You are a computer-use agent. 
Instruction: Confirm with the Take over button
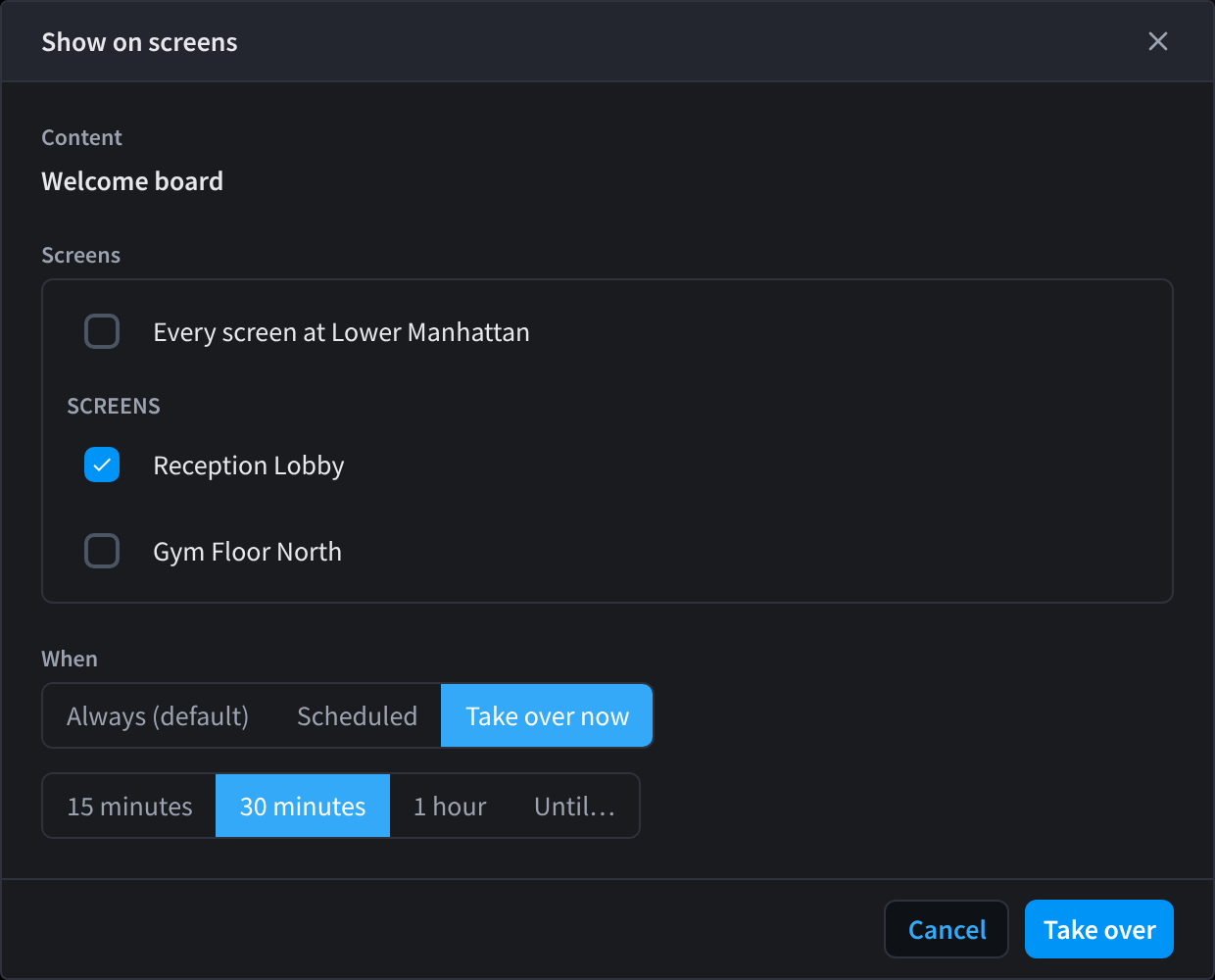[x=1099, y=929]
